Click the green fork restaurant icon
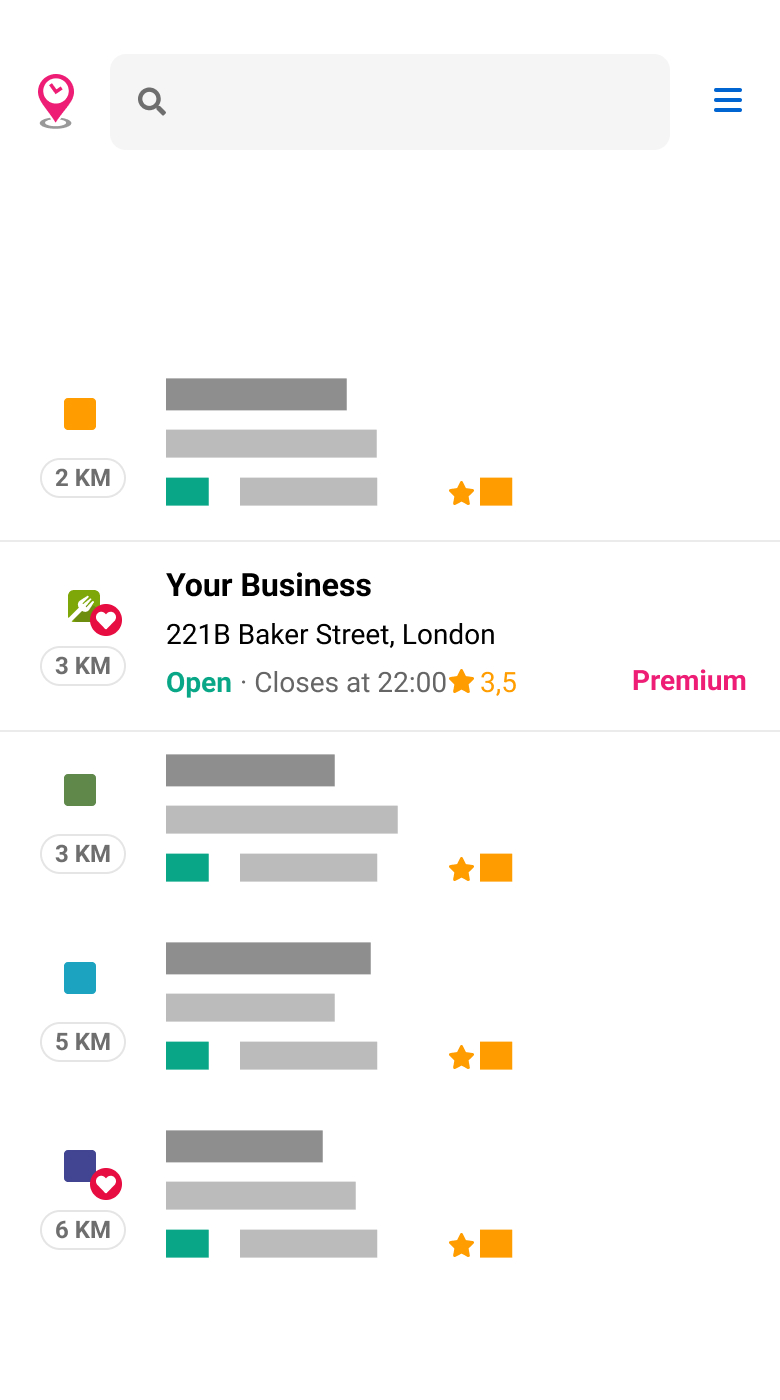This screenshot has width=780, height=1400. [82, 605]
